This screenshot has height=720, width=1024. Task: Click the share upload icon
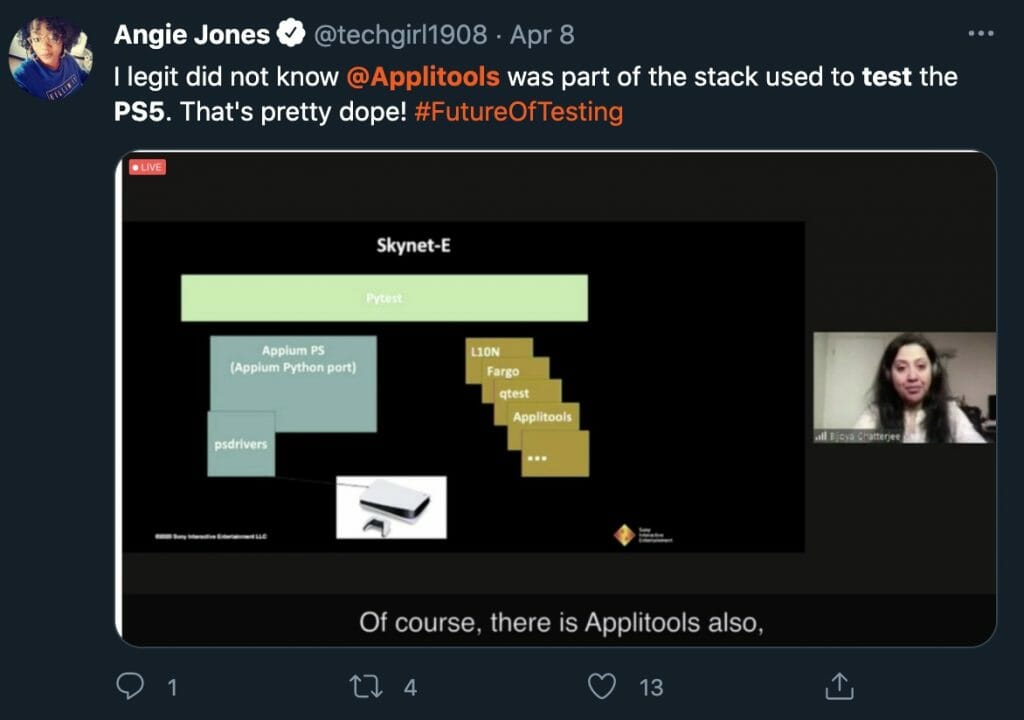pos(839,686)
